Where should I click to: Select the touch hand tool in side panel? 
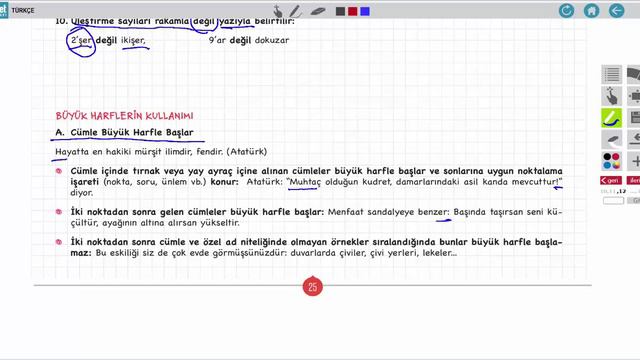pyautogui.click(x=611, y=96)
